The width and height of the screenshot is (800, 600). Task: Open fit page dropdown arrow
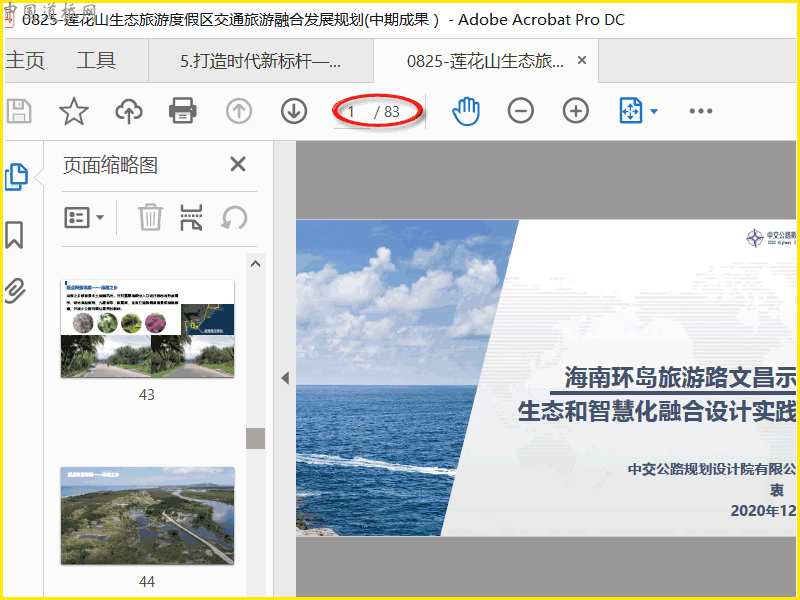pos(654,111)
